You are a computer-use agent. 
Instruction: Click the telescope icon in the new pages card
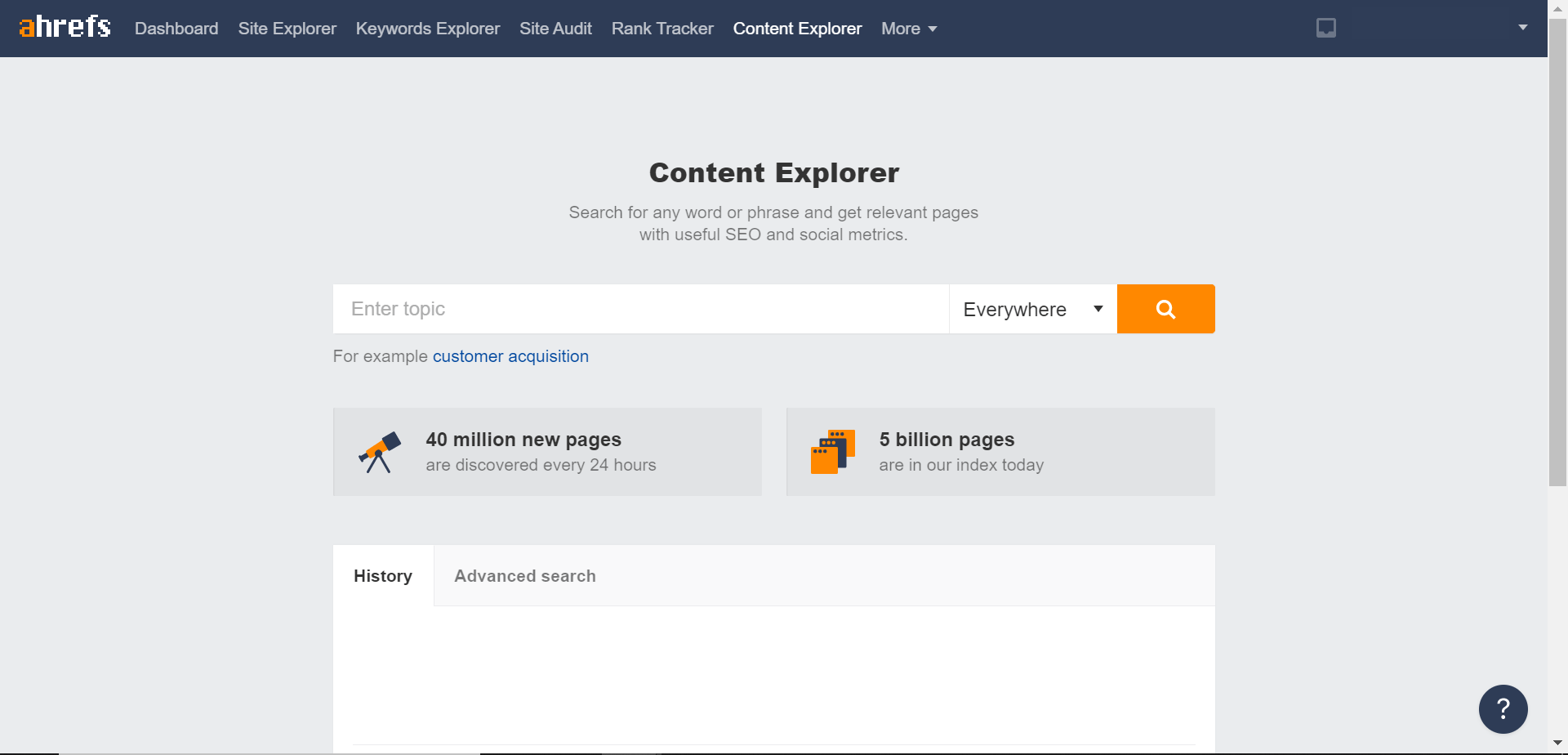point(380,451)
